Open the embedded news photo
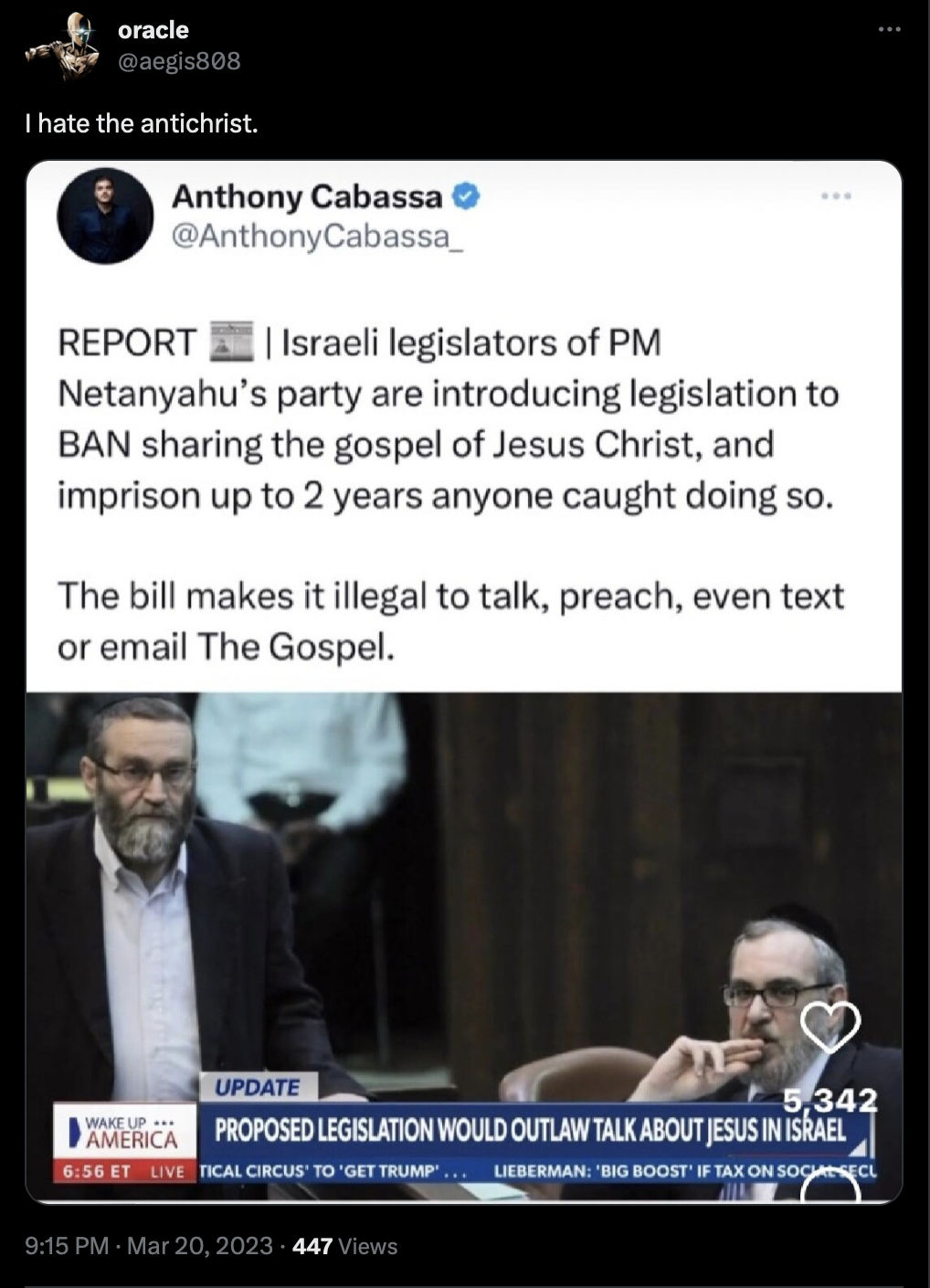 point(464,946)
